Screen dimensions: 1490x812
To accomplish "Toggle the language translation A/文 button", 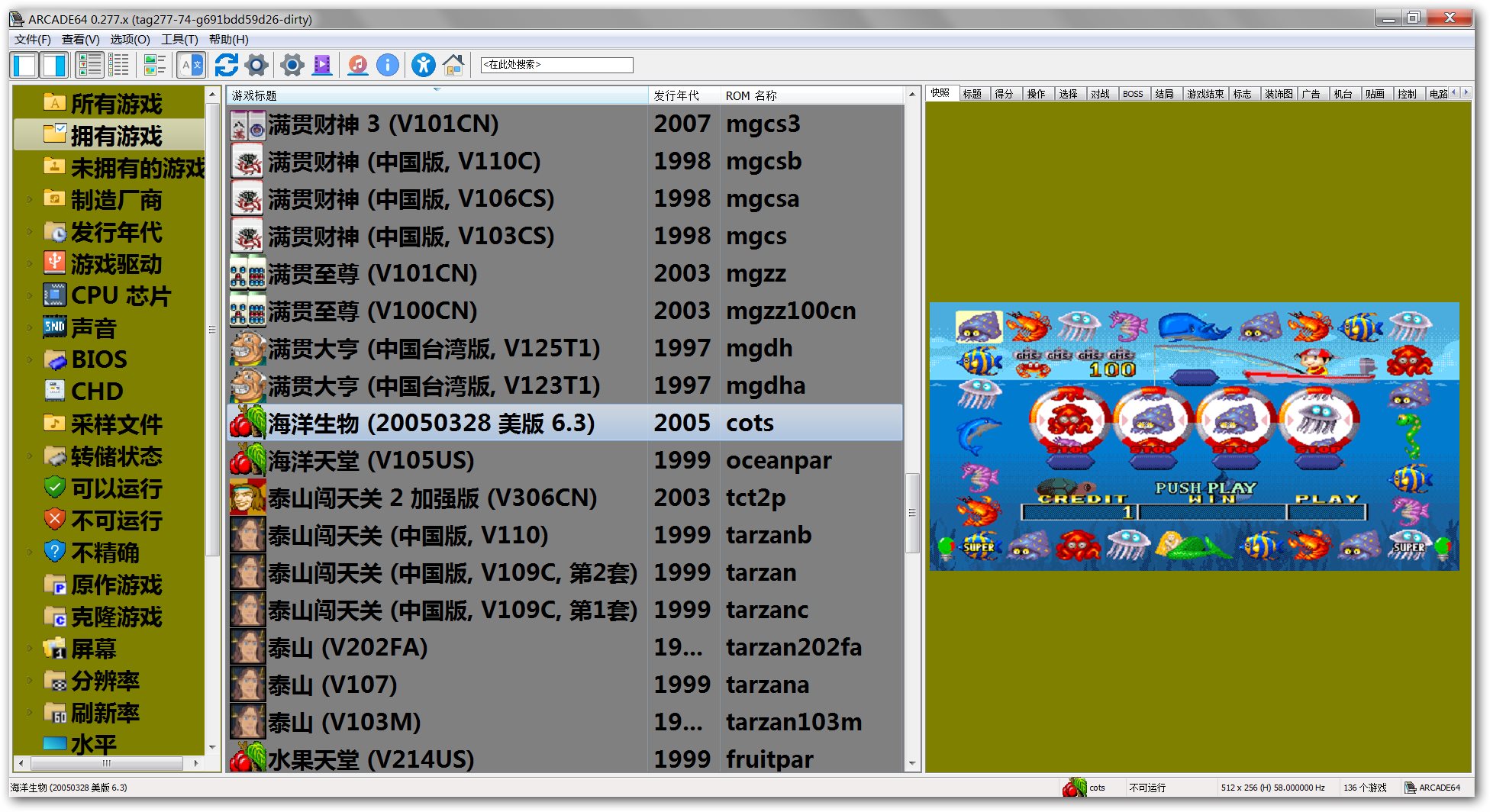I will coord(192,65).
